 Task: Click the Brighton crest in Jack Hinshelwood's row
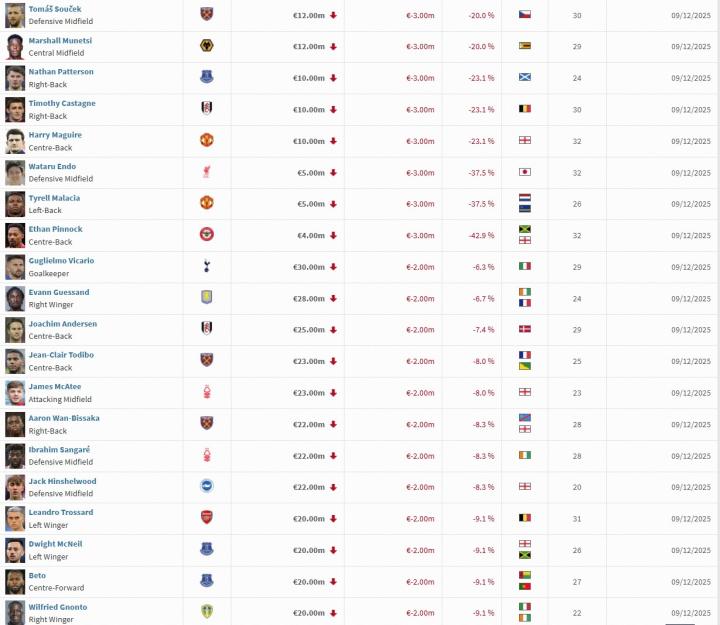207,487
